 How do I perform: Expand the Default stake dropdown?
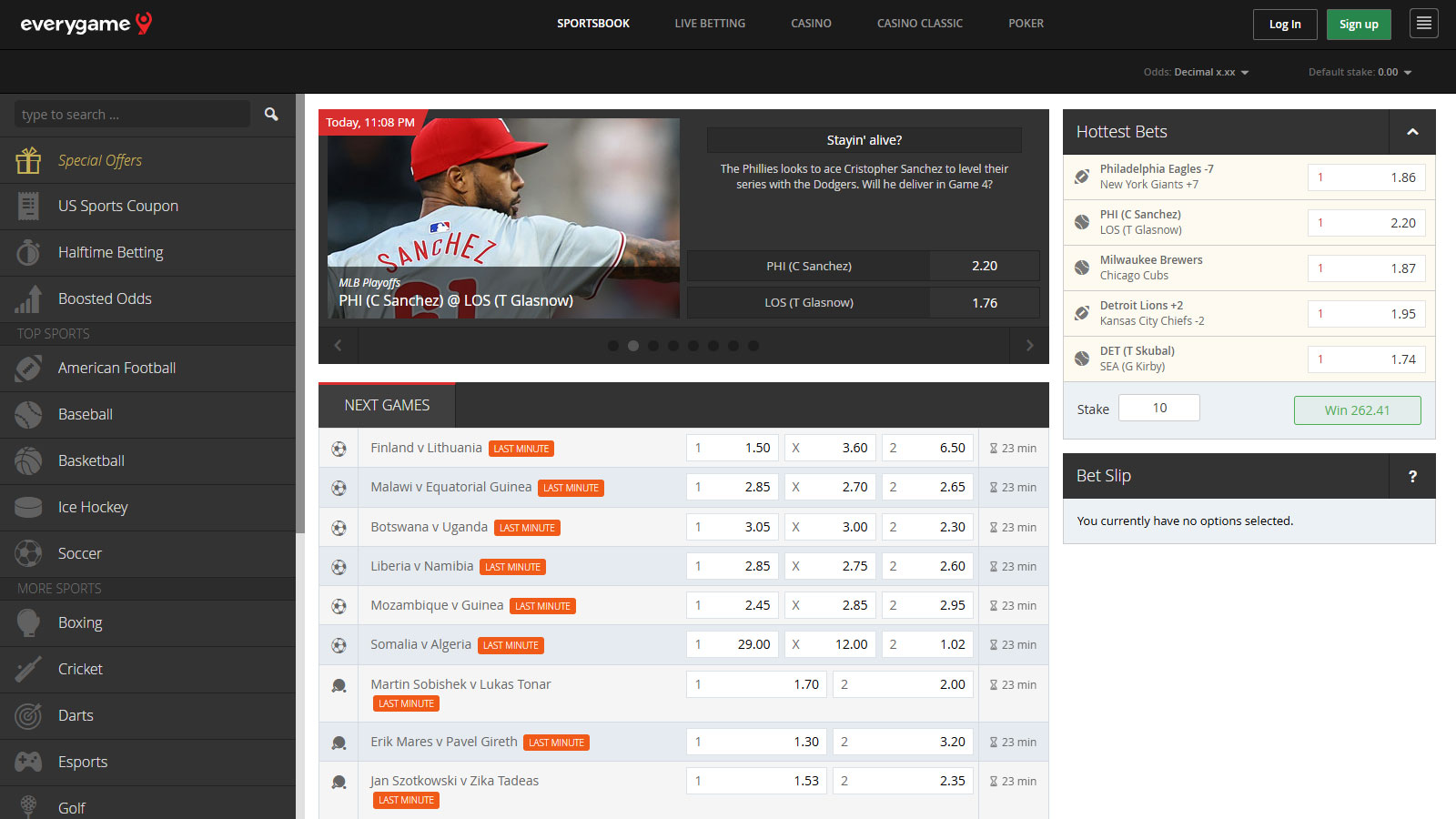tap(1360, 72)
